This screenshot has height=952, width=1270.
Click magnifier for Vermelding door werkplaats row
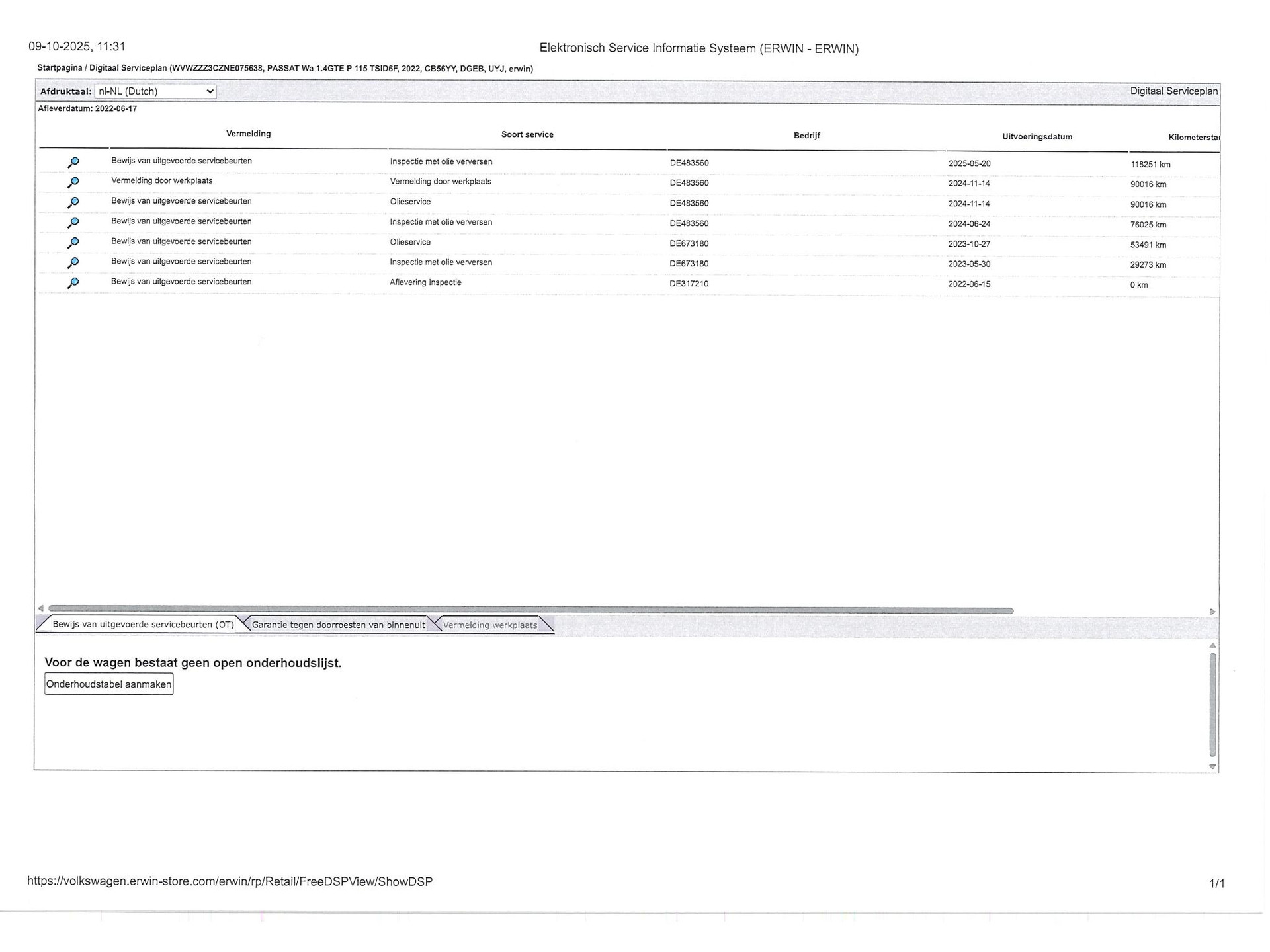click(x=73, y=182)
